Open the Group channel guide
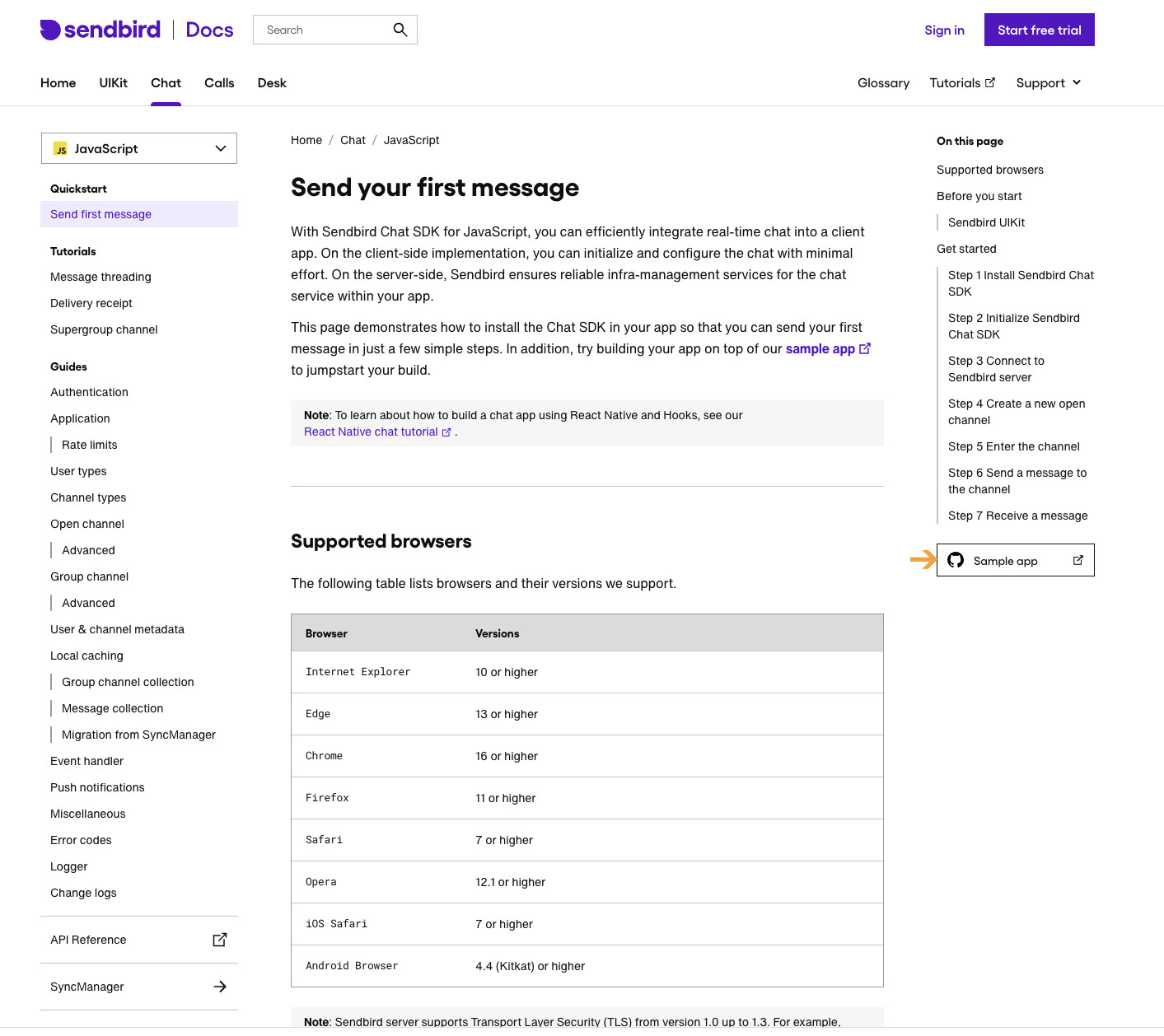 pos(89,577)
